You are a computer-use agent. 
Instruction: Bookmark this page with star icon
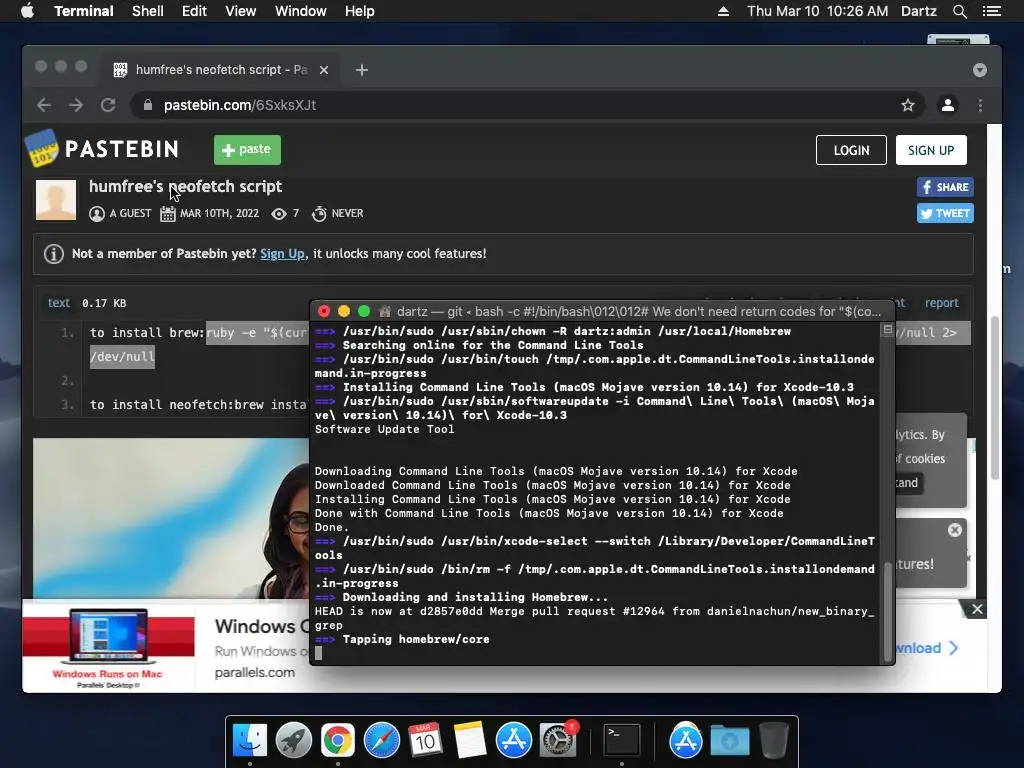[908, 105]
